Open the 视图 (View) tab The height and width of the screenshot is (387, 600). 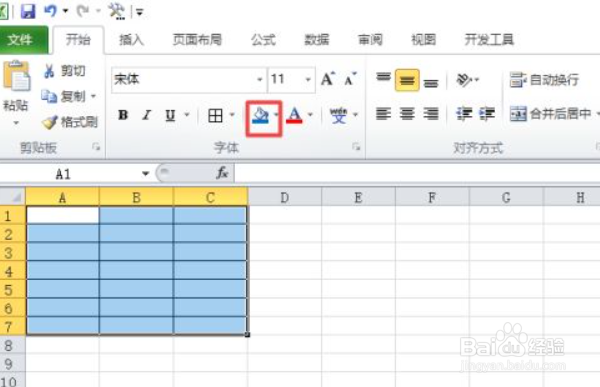[x=424, y=39]
